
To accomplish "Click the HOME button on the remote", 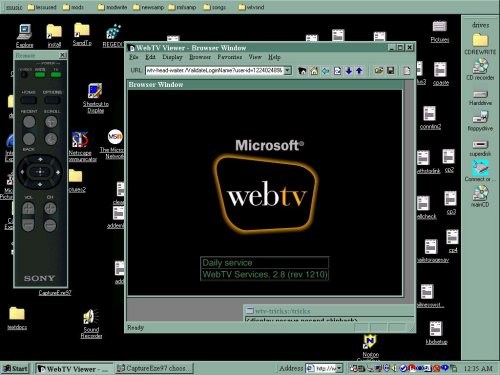I will pyautogui.click(x=28, y=100).
